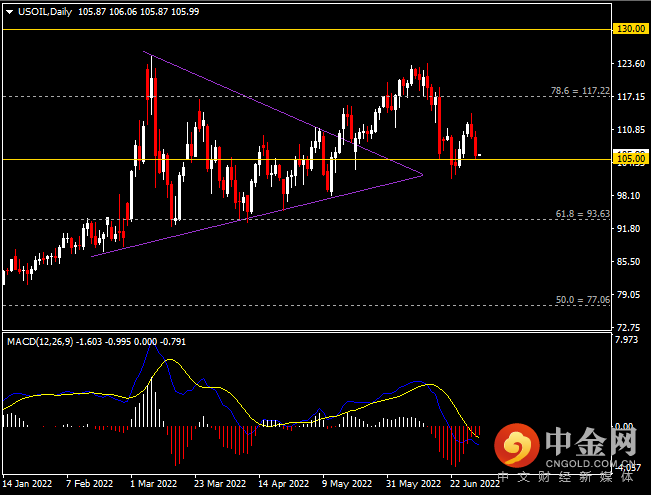
Task: Select the 9 May 2022 date label
Action: 347,484
